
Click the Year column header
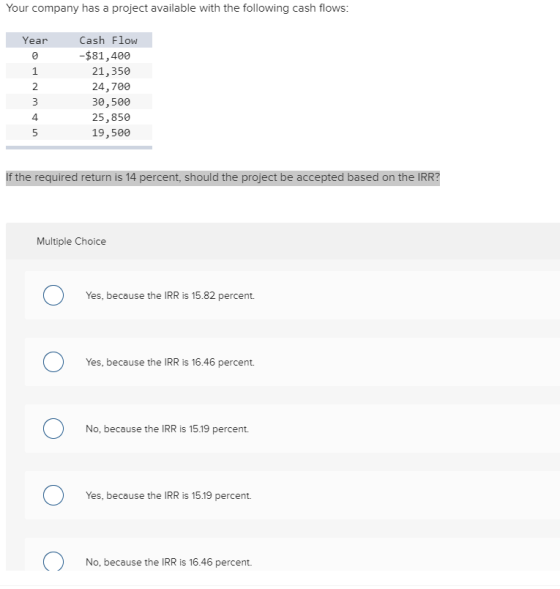[x=35, y=40]
